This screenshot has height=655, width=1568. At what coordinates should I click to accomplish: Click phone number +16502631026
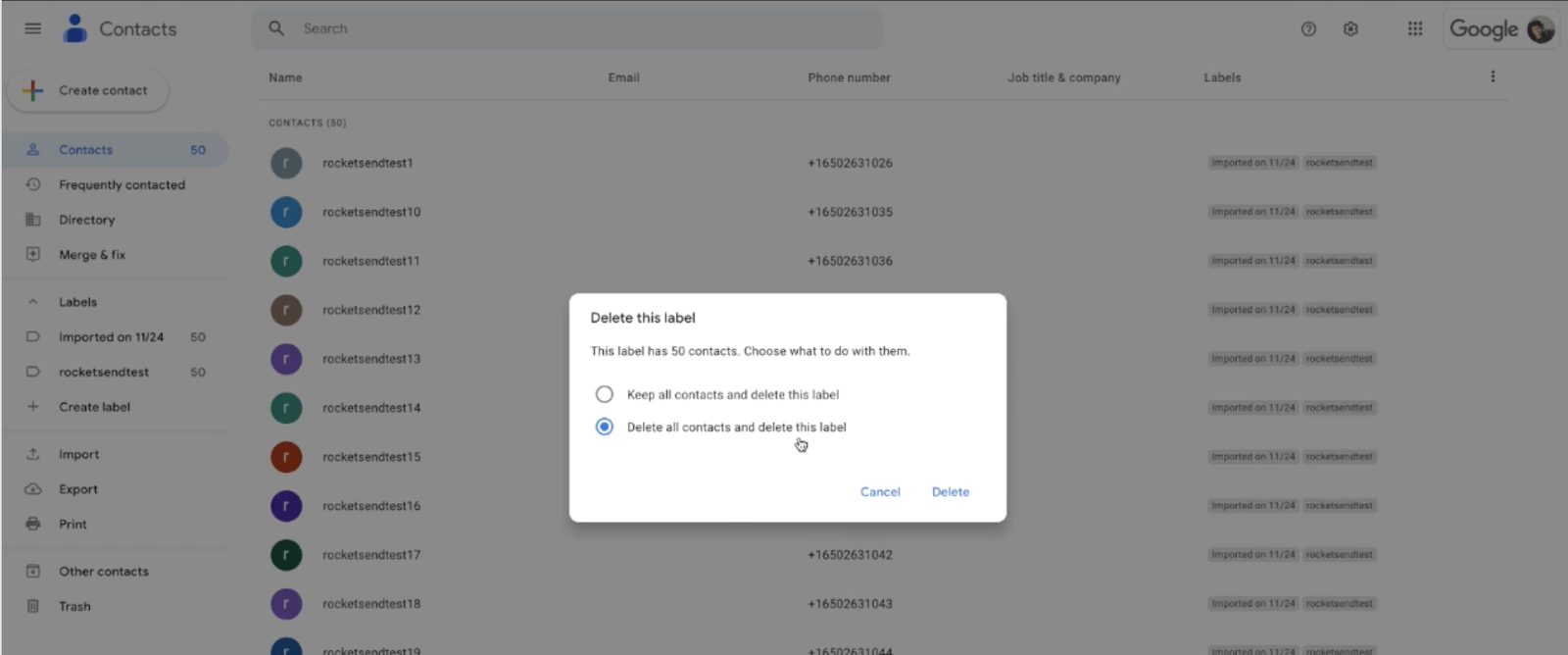click(850, 163)
